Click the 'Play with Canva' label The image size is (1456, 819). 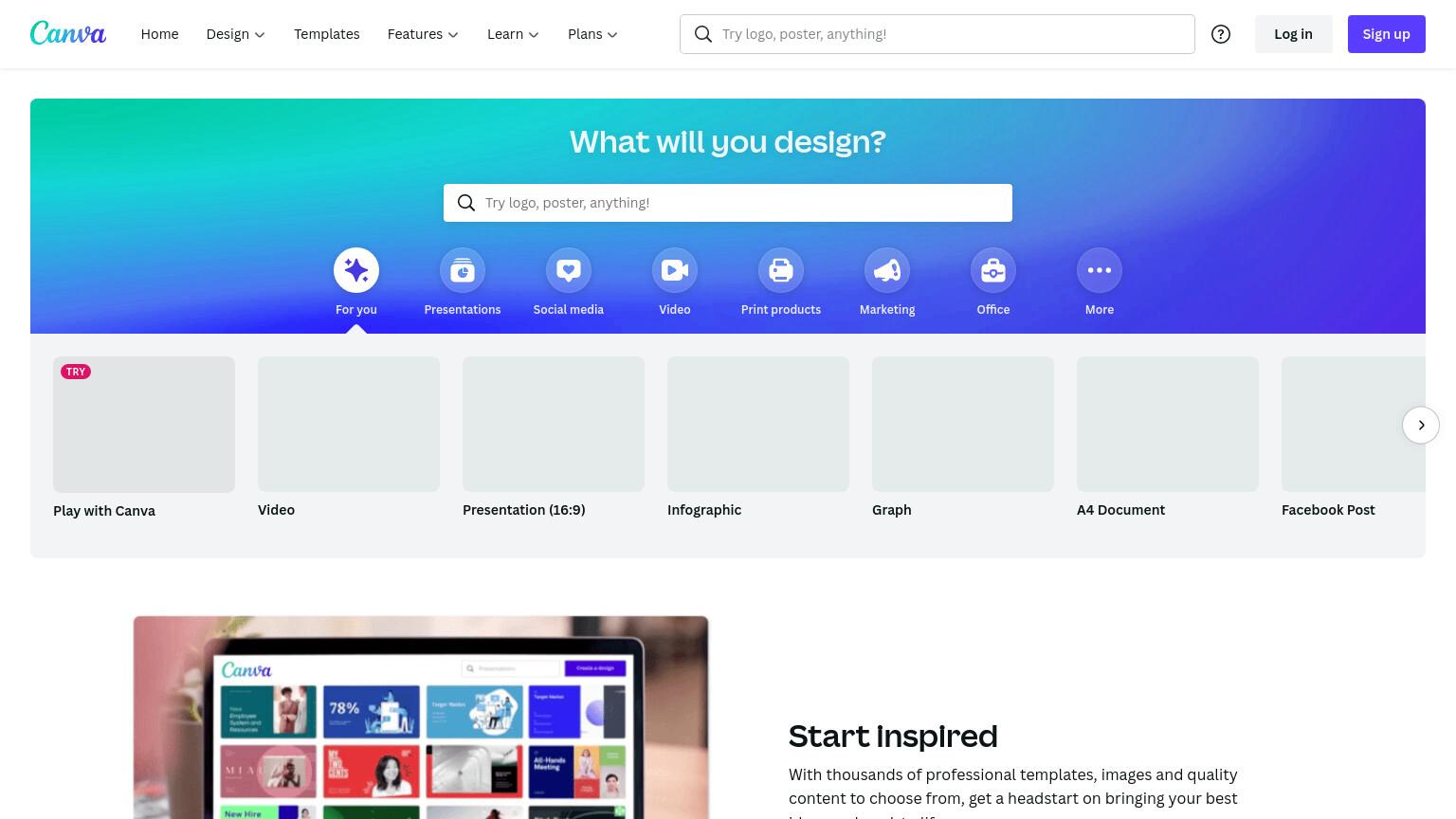click(104, 511)
